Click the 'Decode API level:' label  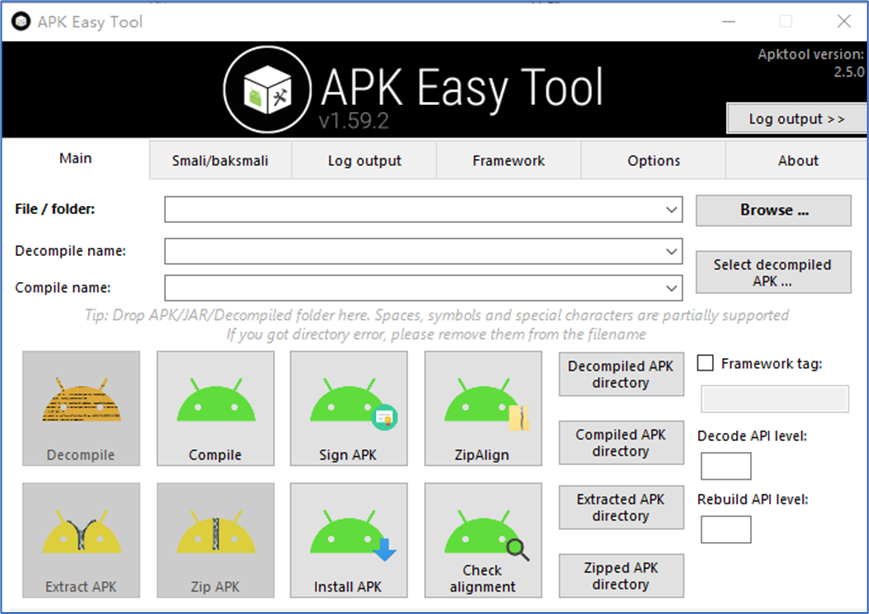click(752, 436)
